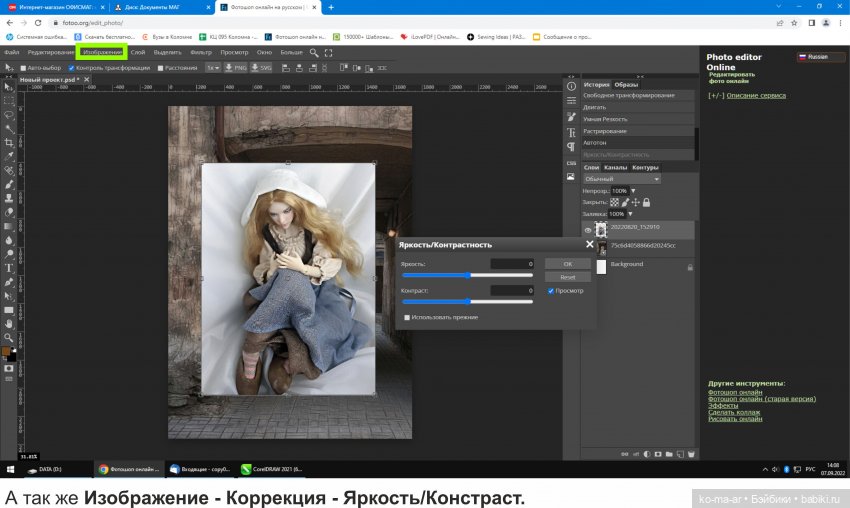Select the Zoom magnifier tool
Image resolution: width=850 pixels, height=508 pixels.
pyautogui.click(x=9, y=338)
